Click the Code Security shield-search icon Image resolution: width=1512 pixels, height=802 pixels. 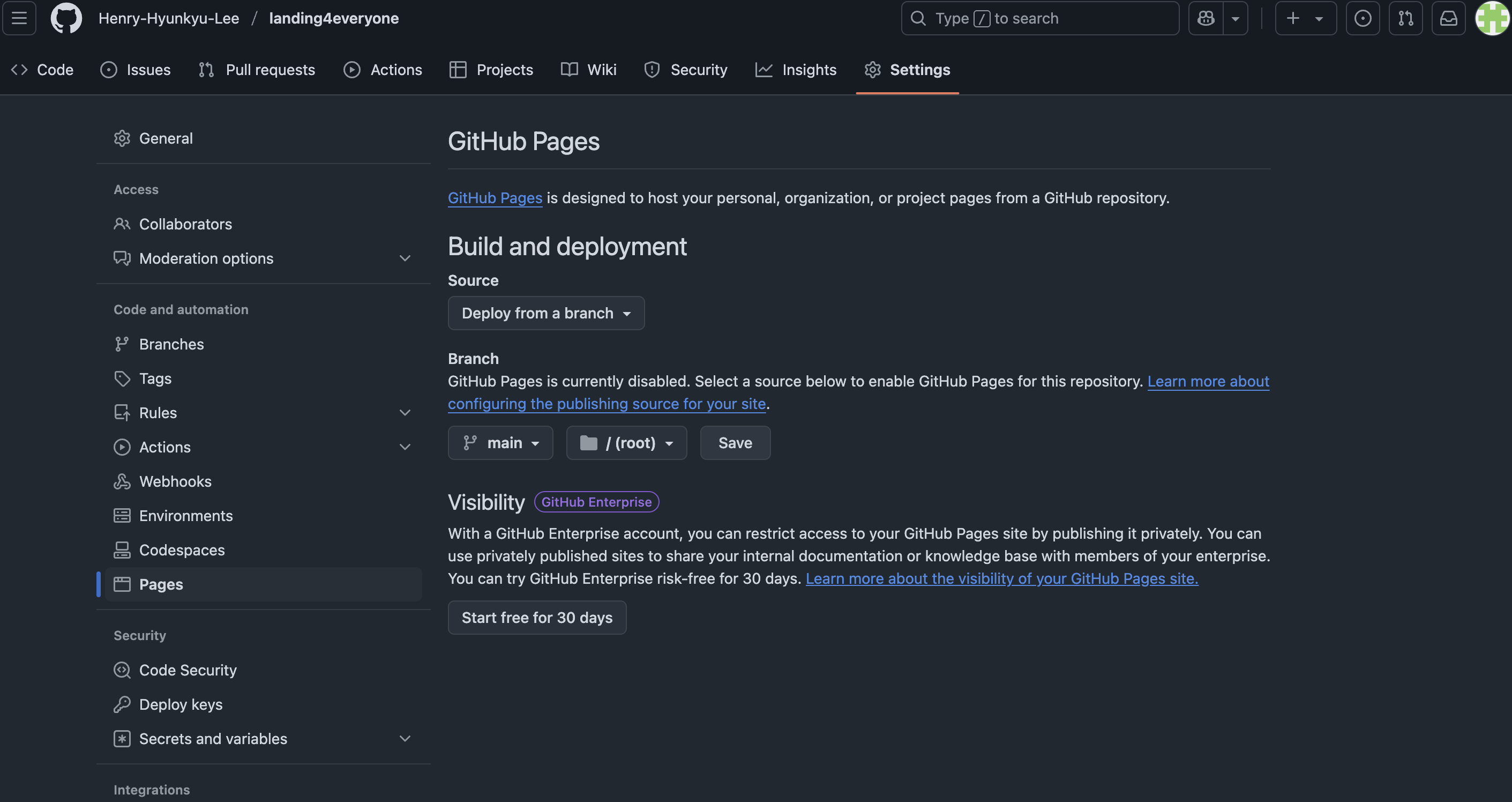(122, 671)
